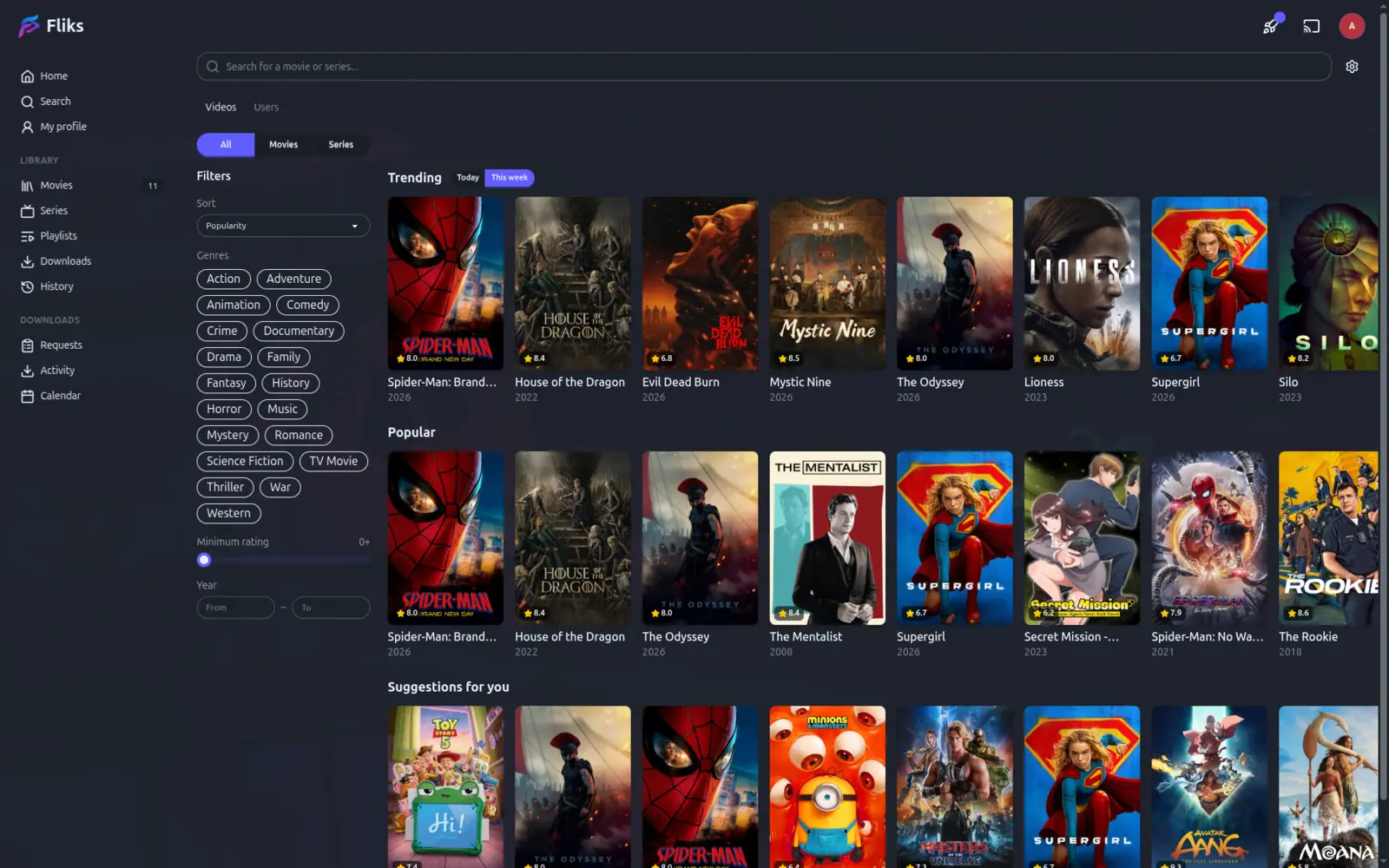This screenshot has width=1389, height=868.
Task: Switch to the Videos tab
Action: 221,108
